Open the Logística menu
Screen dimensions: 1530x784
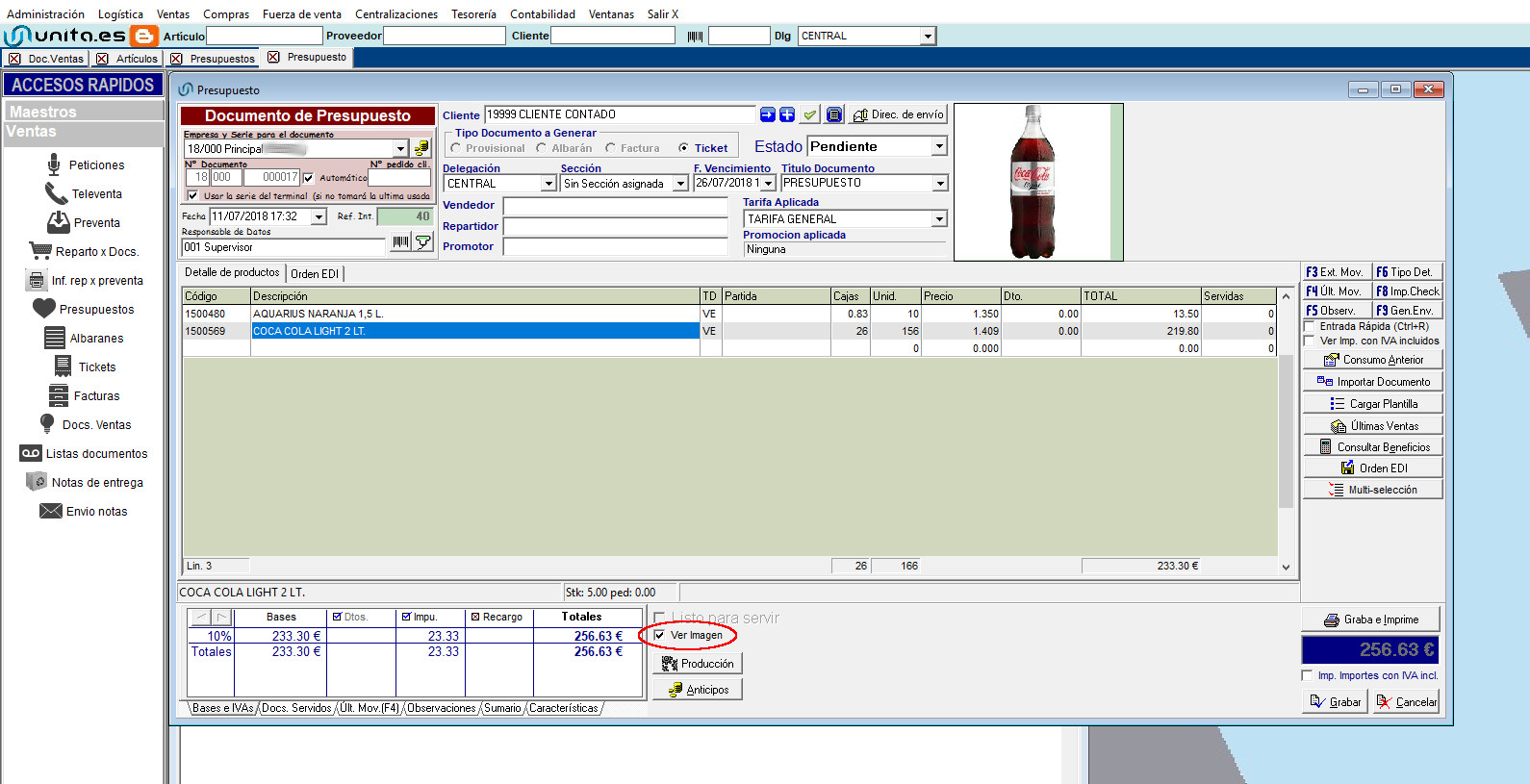tap(120, 14)
